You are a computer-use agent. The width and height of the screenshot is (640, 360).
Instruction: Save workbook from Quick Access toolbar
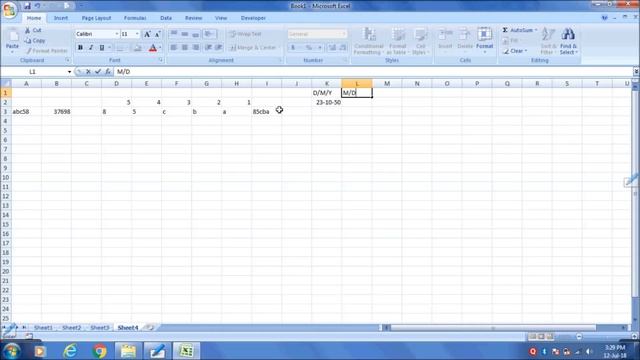(x=27, y=6)
